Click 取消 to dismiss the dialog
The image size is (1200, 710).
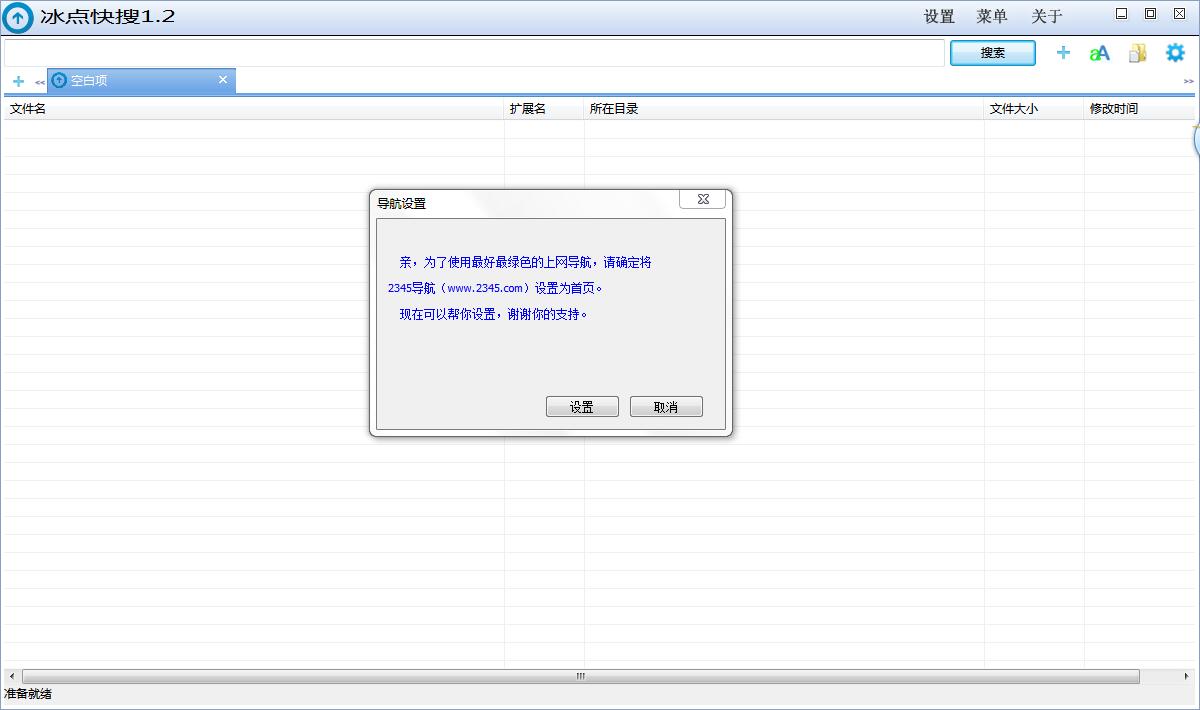tap(666, 407)
